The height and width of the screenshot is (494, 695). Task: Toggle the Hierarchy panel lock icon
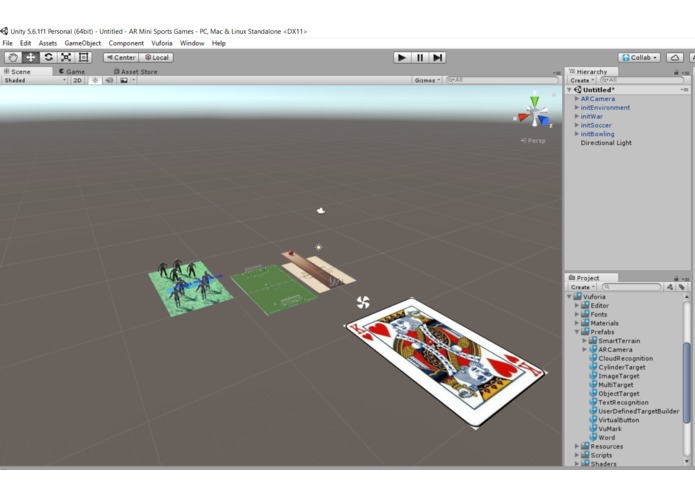pyautogui.click(x=676, y=72)
